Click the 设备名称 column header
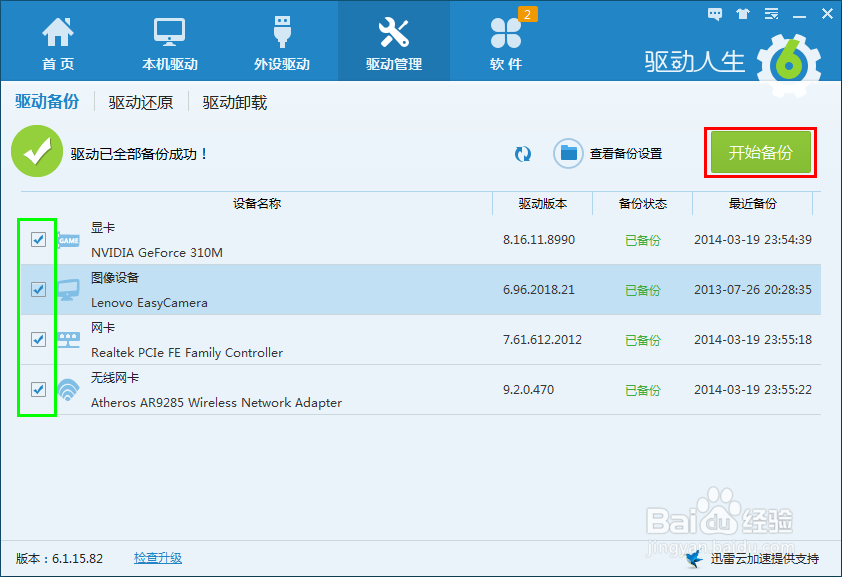The image size is (842, 577). [x=257, y=203]
